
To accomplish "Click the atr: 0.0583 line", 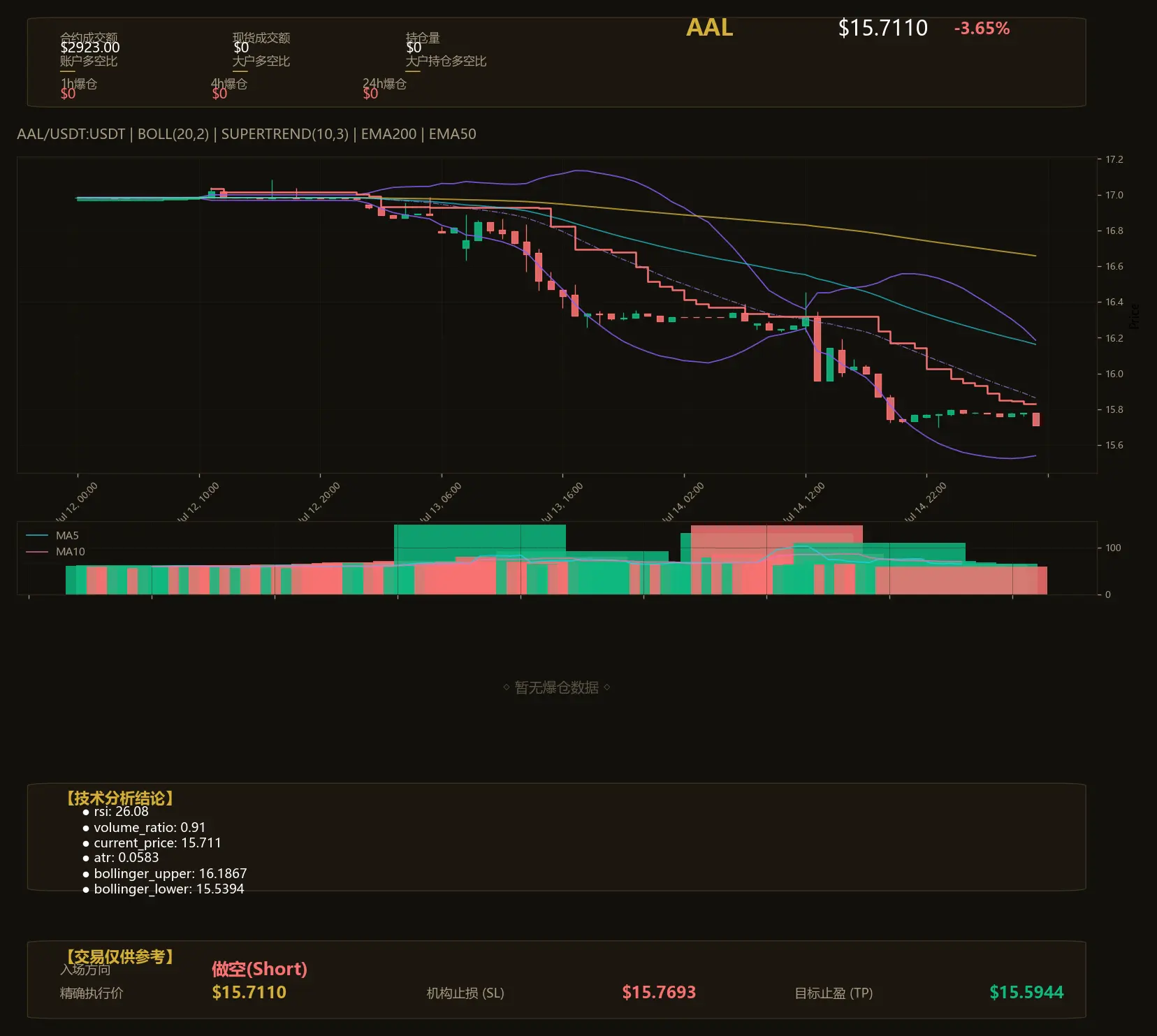I will pyautogui.click(x=120, y=858).
